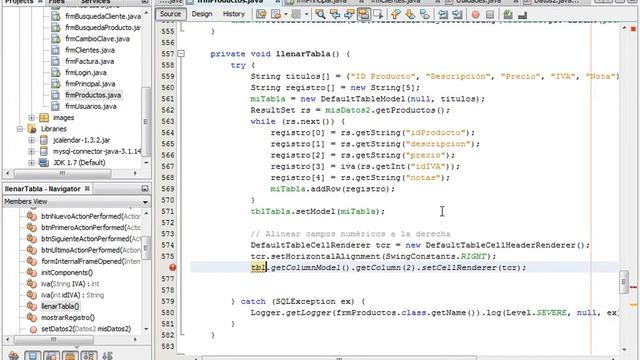Select frmFactura.java in tree
The width and height of the screenshot is (640, 360).
point(89,61)
